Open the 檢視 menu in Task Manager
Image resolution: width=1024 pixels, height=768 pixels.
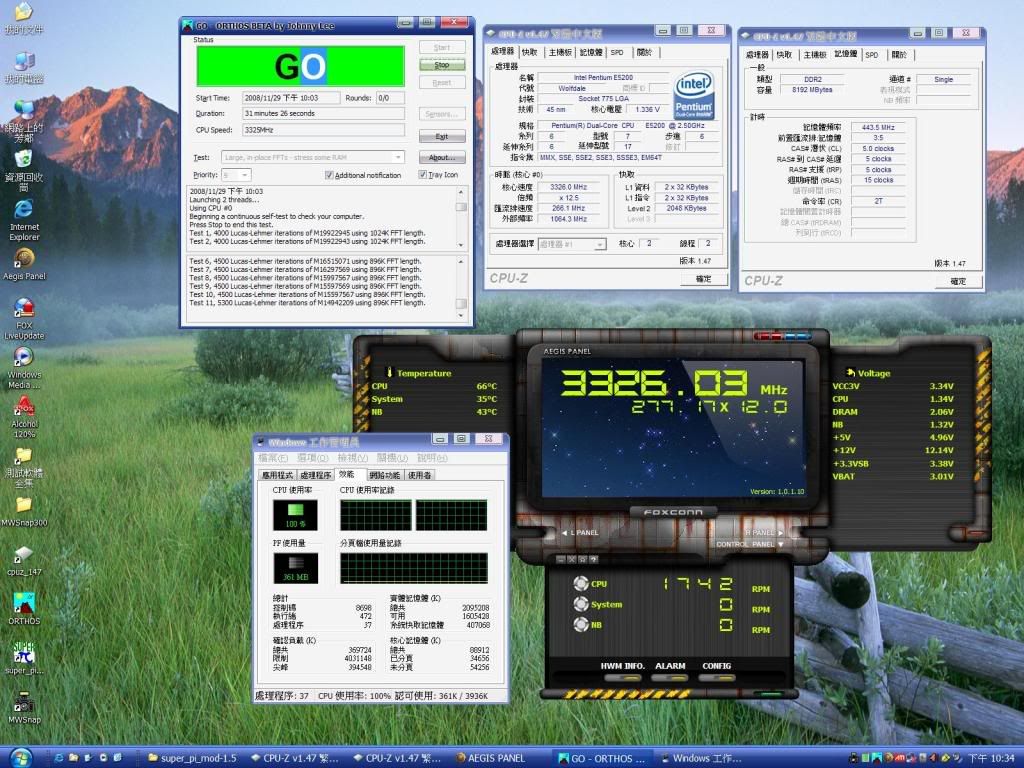click(352, 458)
